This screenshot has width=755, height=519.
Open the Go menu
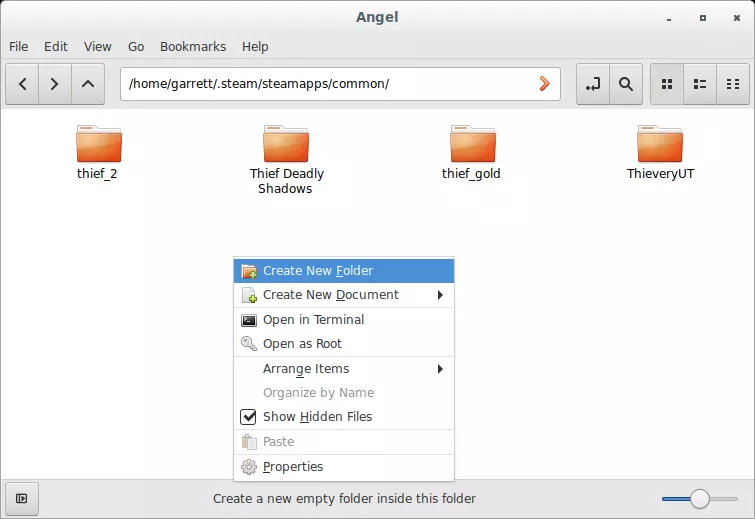click(x=136, y=47)
